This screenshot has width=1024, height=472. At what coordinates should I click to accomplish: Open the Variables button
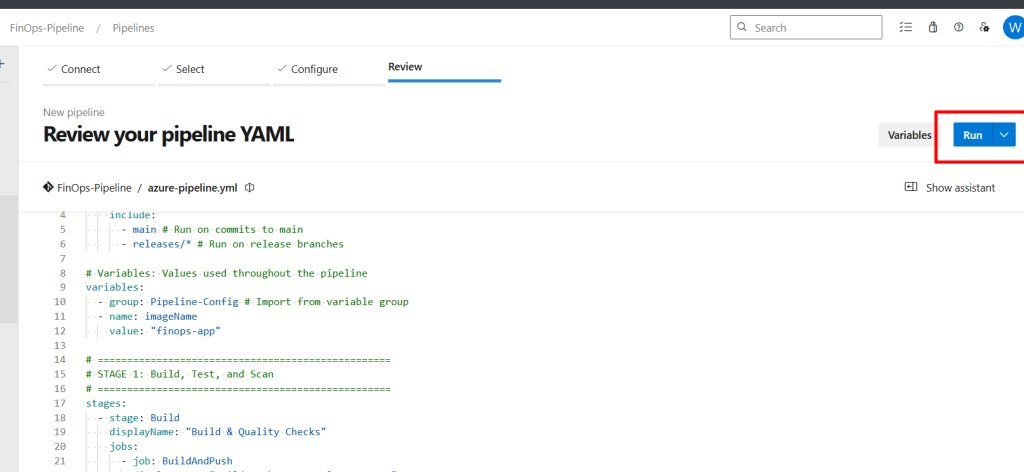(909, 135)
